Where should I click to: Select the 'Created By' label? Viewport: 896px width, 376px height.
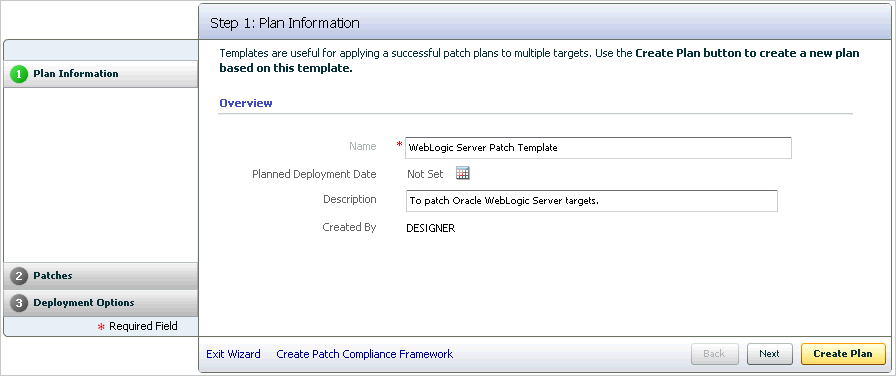click(349, 227)
